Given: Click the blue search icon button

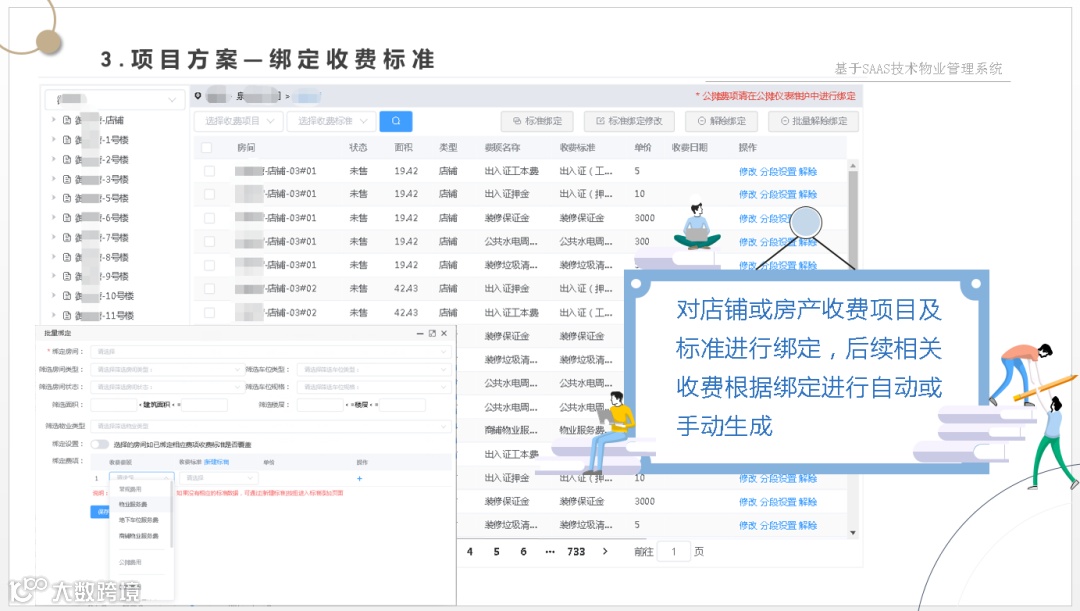Looking at the screenshot, I should (395, 121).
